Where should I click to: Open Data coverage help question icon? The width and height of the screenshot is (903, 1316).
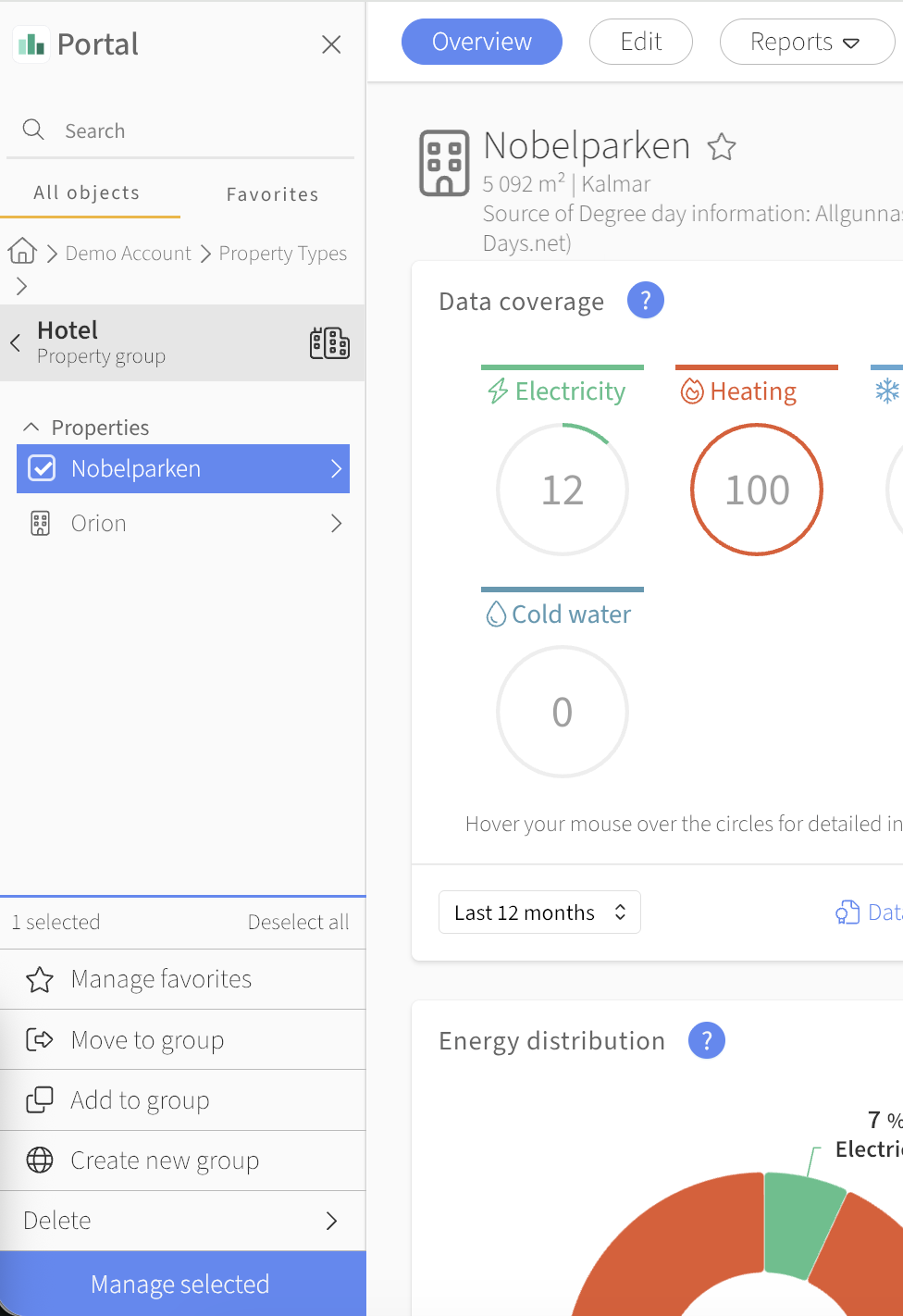pyautogui.click(x=646, y=300)
